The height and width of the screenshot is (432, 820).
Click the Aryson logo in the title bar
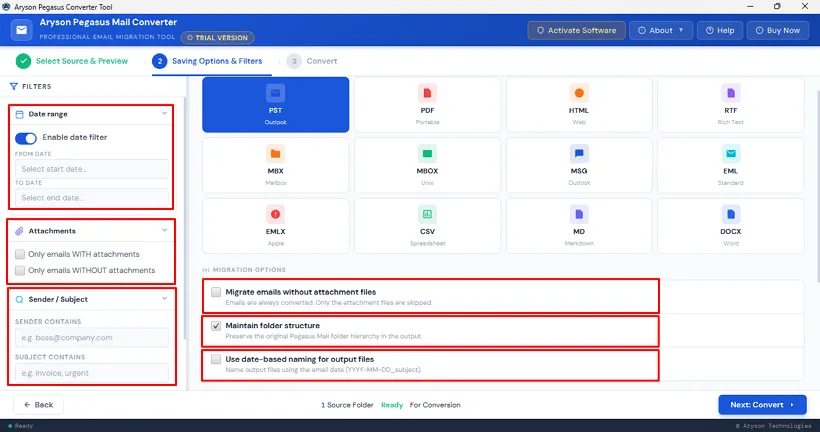coord(6,7)
